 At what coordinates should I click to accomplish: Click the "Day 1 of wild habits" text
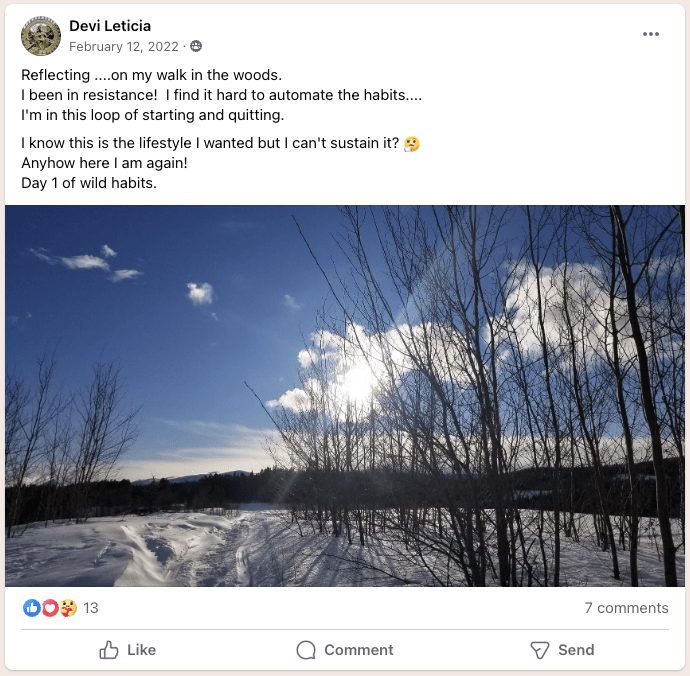click(x=89, y=183)
